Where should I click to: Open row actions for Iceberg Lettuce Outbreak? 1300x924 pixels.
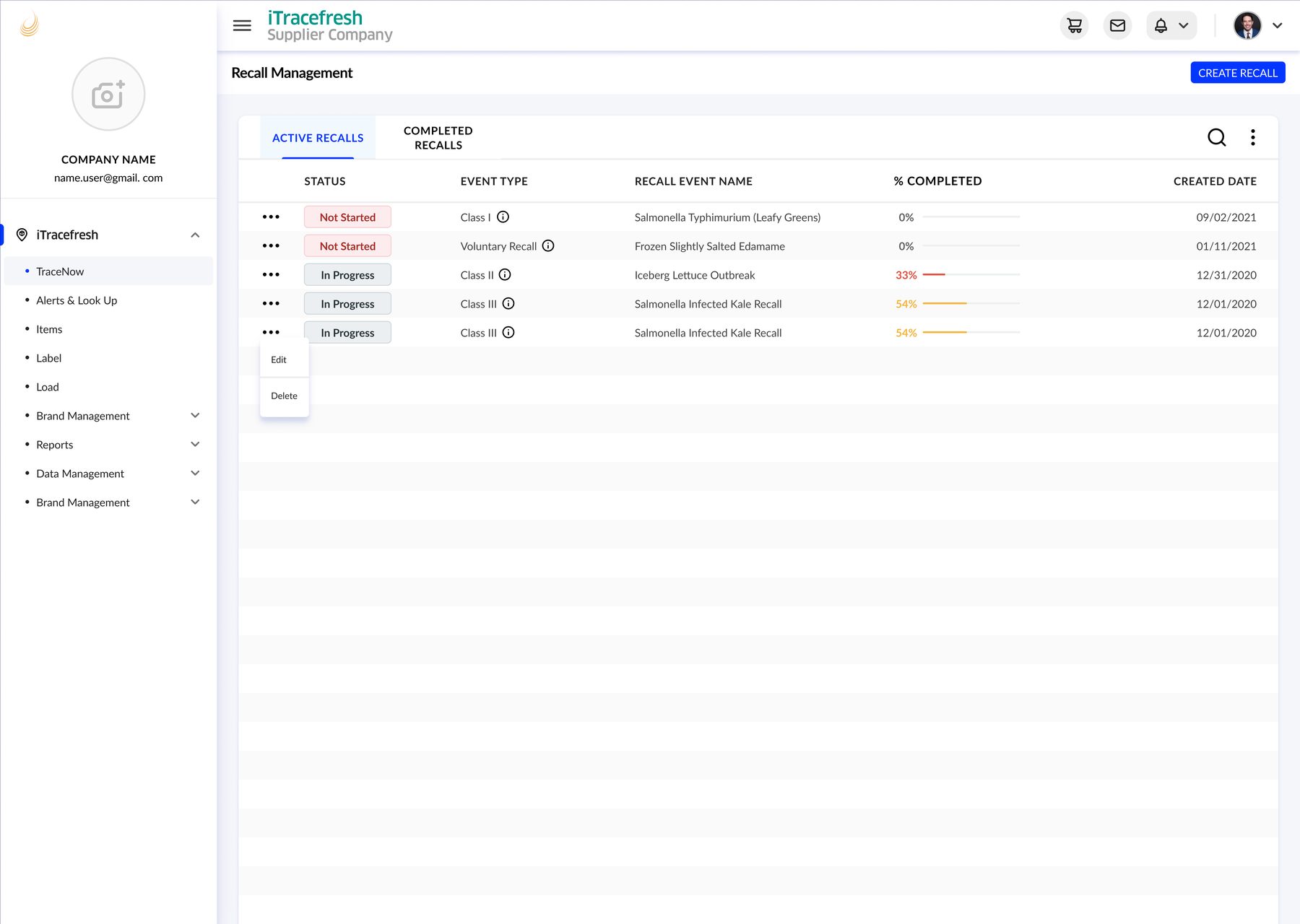click(271, 274)
